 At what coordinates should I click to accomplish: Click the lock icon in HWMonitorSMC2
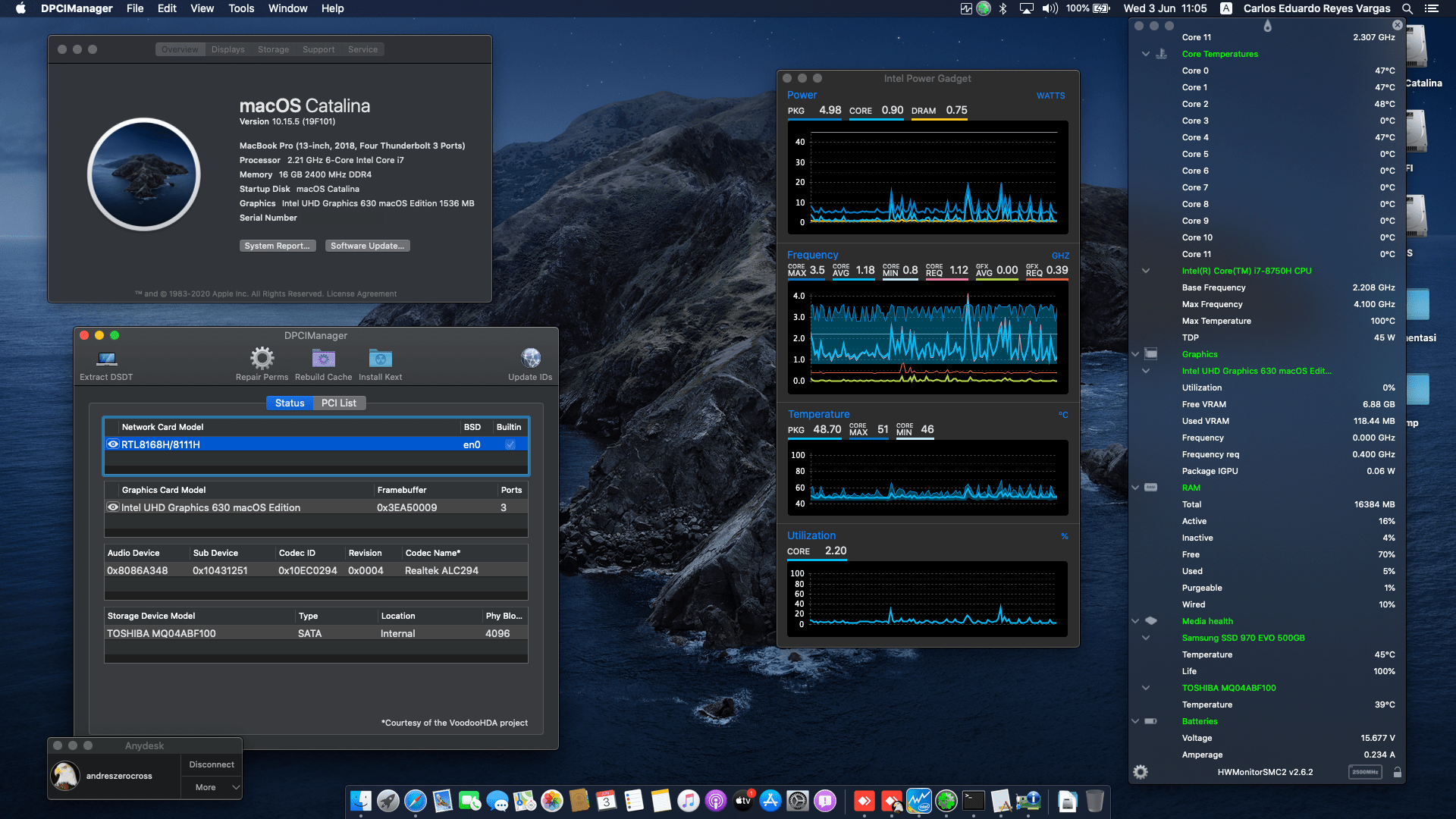[x=1398, y=771]
